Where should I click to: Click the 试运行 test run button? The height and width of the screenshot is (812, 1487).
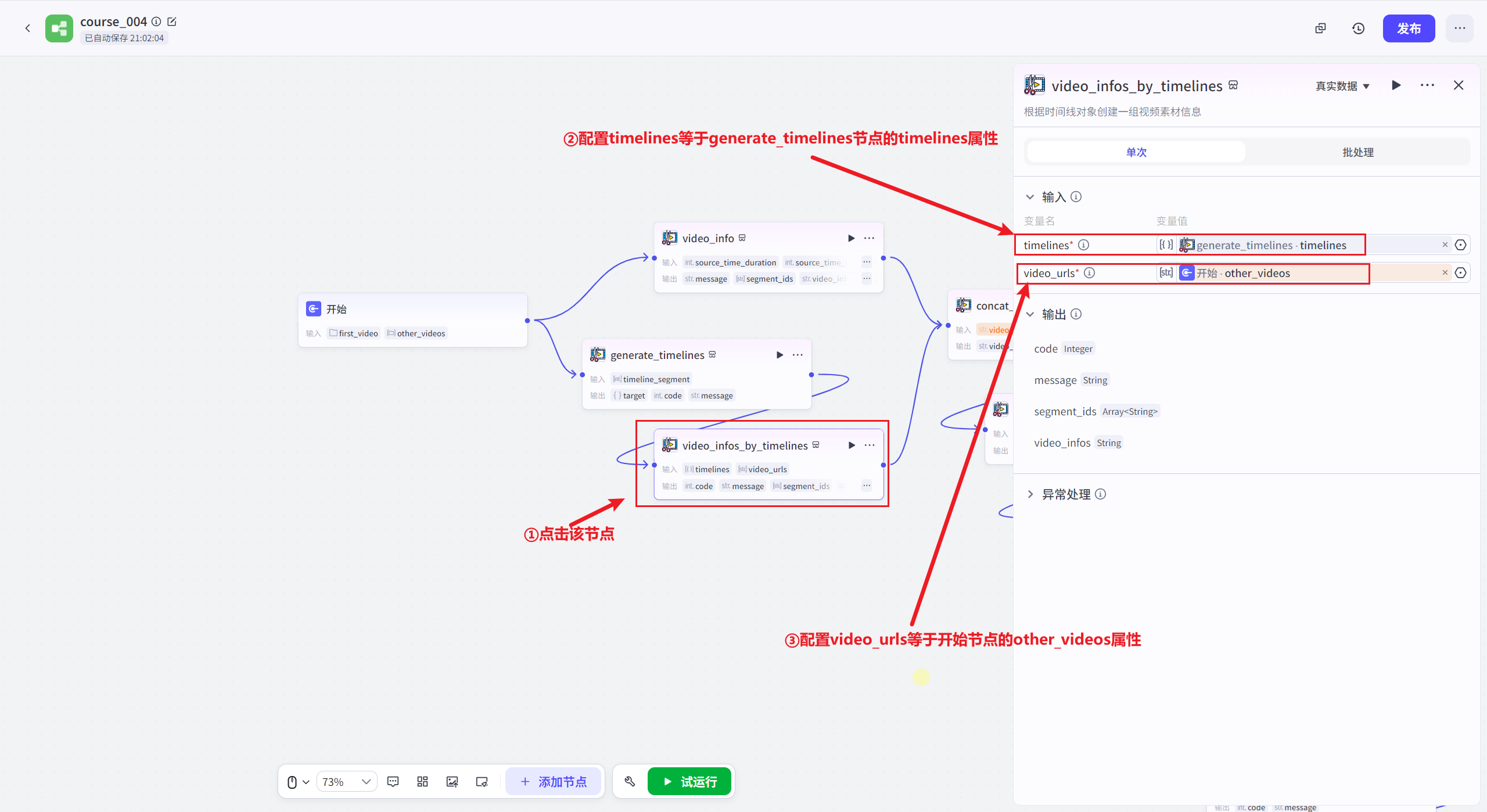tap(689, 781)
